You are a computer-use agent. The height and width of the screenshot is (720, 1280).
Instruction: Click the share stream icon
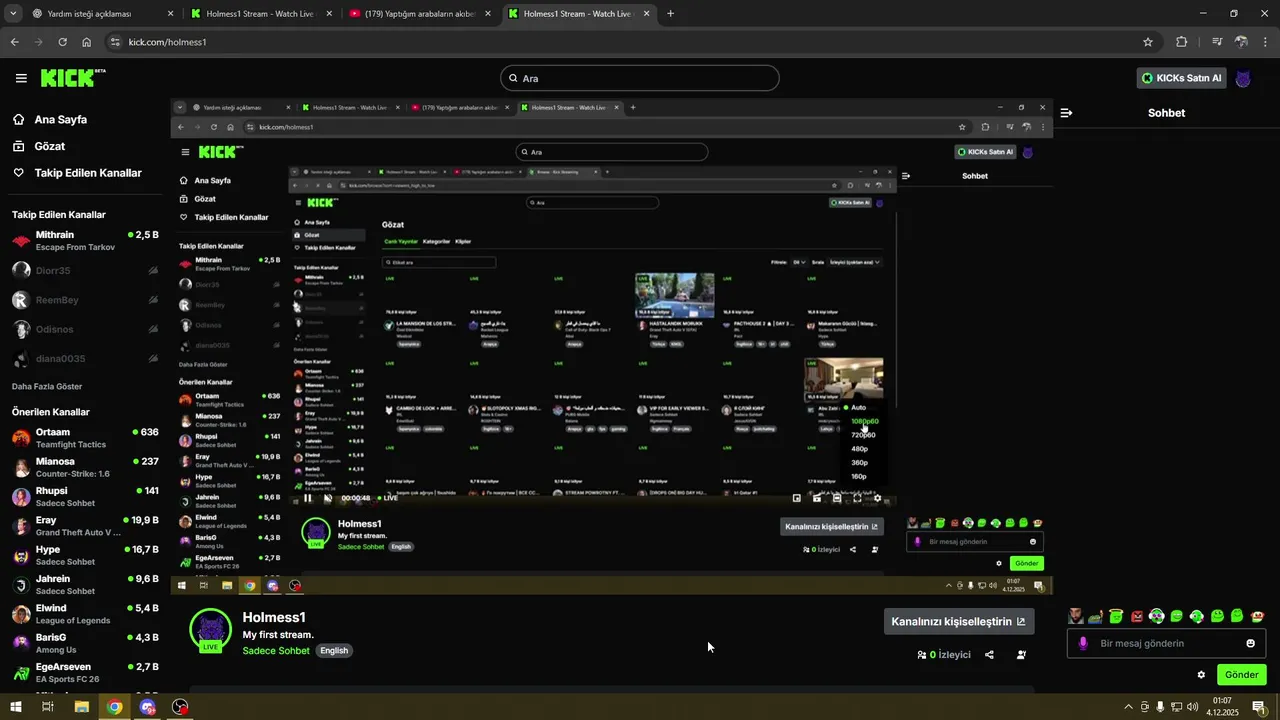pos(989,655)
